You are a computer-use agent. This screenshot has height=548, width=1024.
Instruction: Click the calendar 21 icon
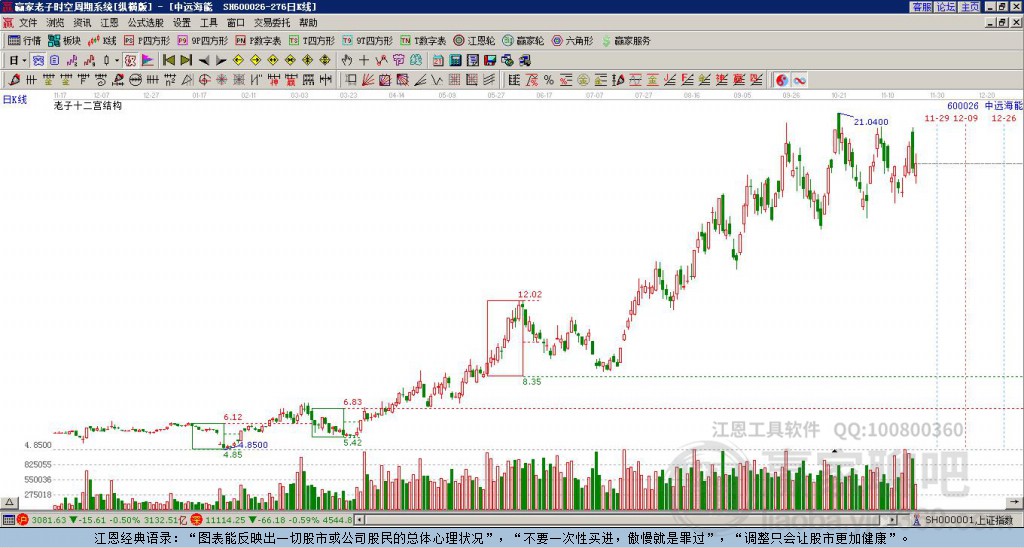438,61
